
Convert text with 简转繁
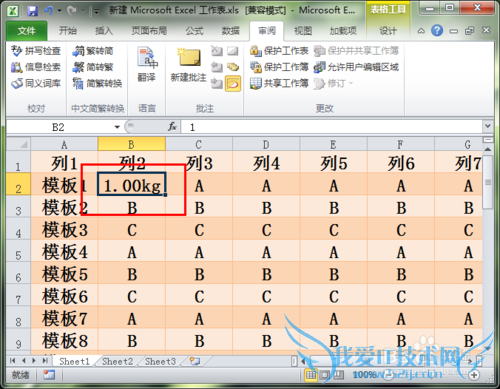point(93,67)
